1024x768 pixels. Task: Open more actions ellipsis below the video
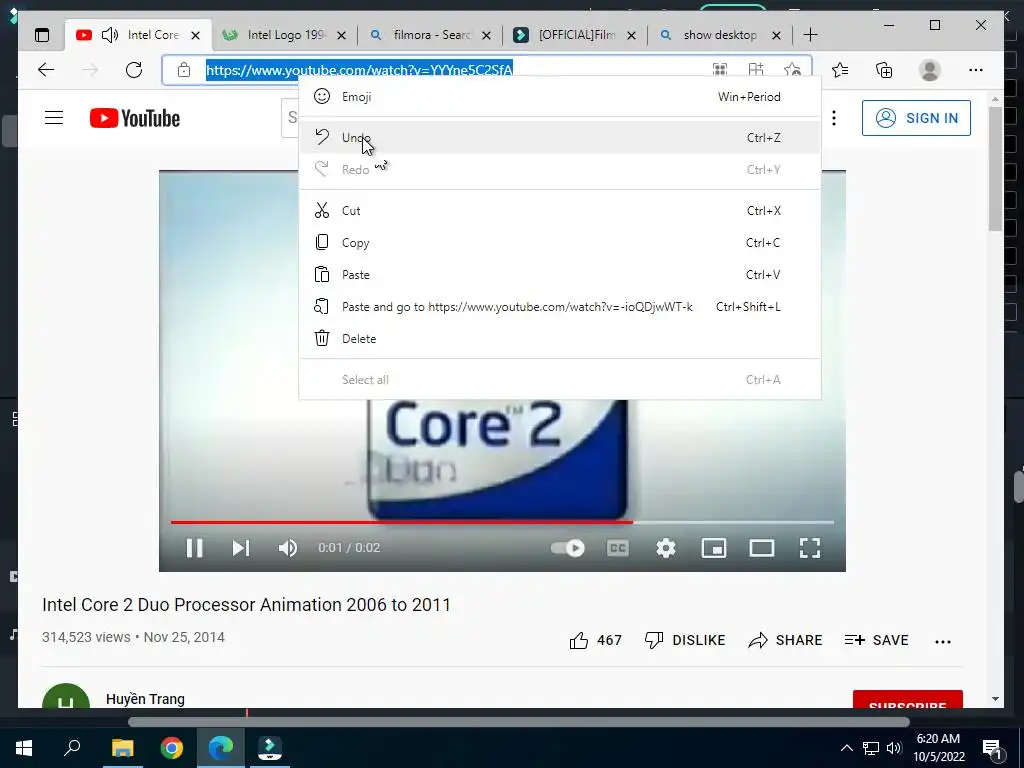pos(943,641)
